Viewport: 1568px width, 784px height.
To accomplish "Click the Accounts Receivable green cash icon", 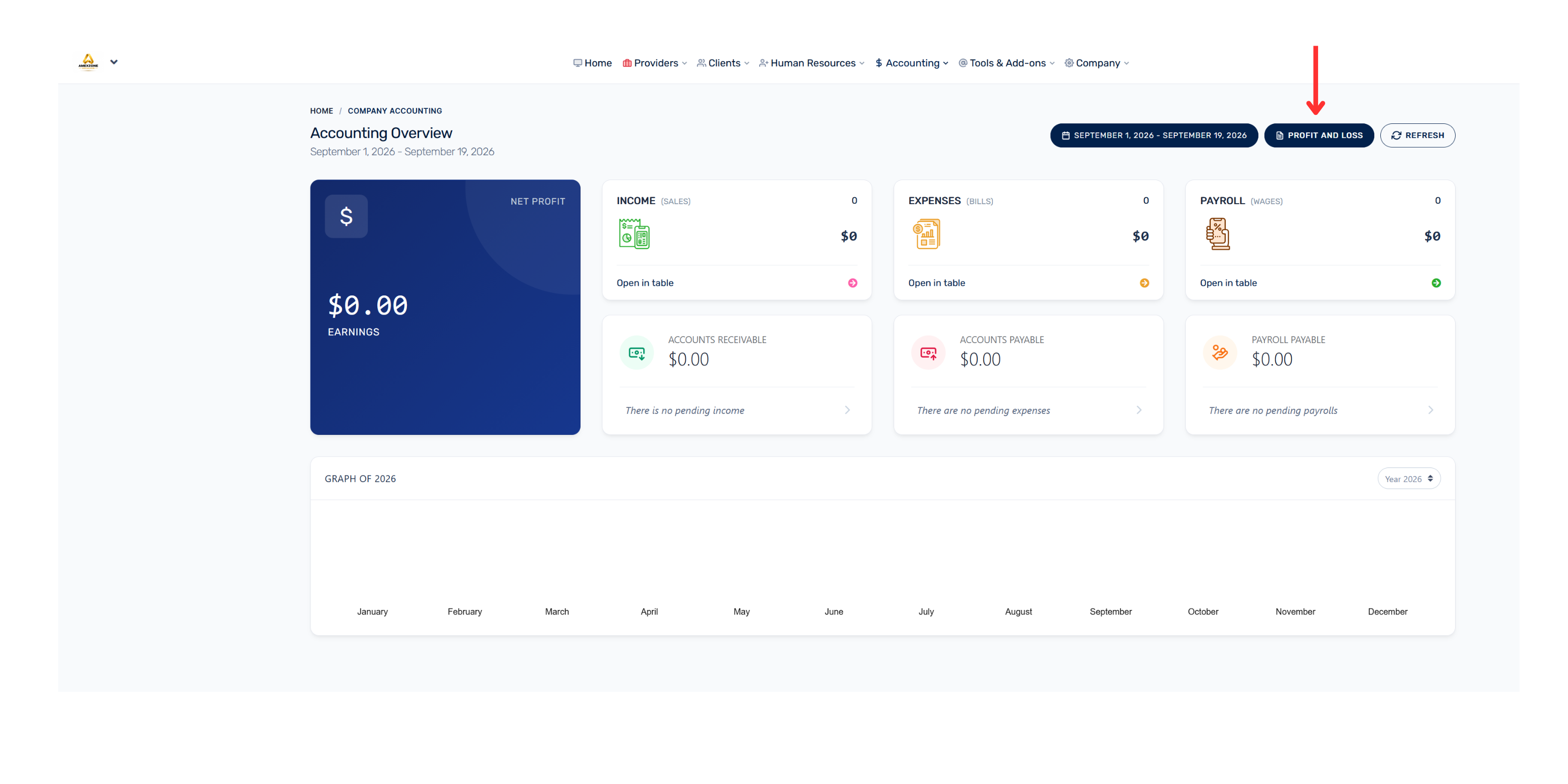I will [x=637, y=353].
